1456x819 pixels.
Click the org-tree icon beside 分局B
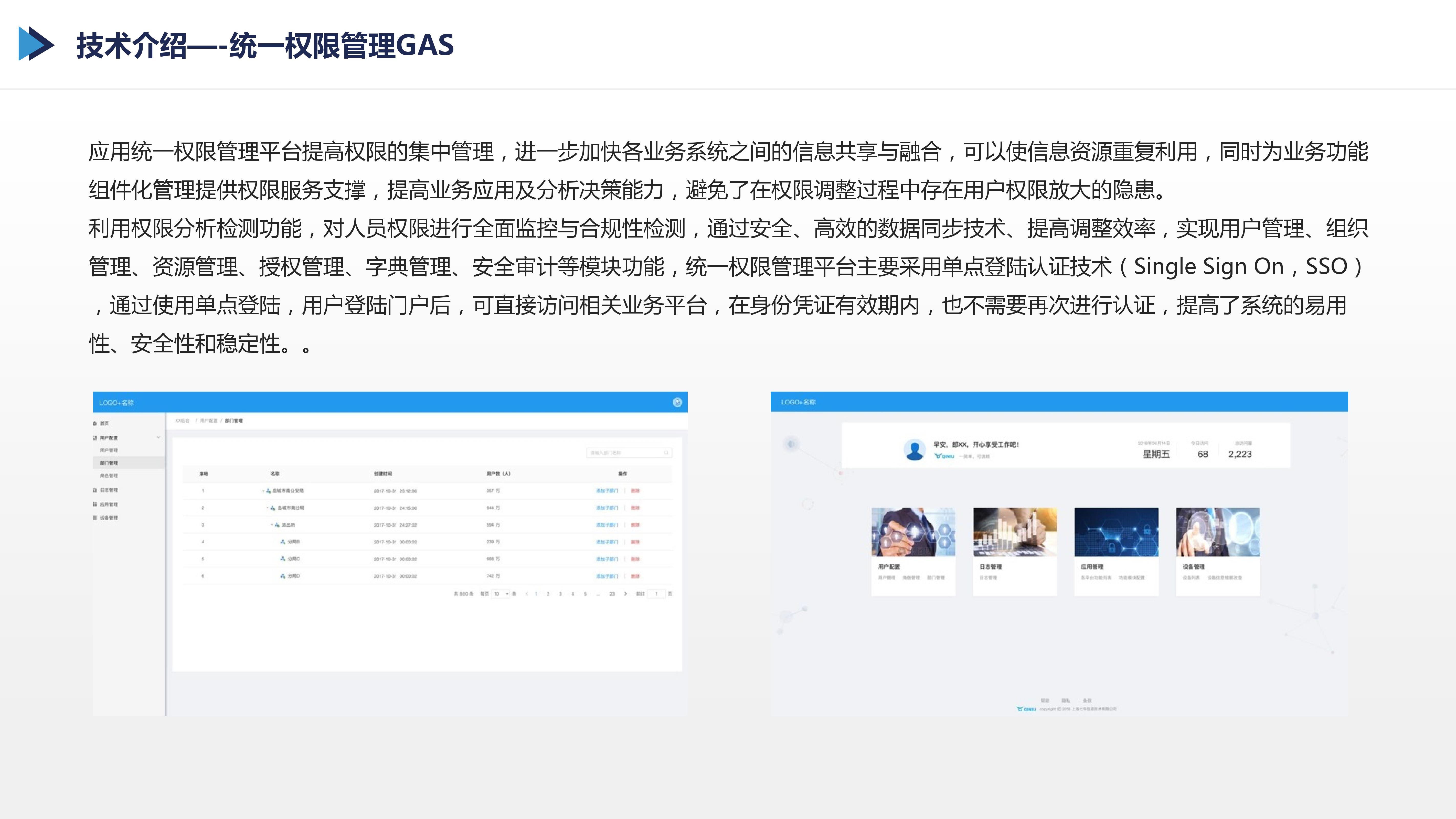pyautogui.click(x=283, y=542)
